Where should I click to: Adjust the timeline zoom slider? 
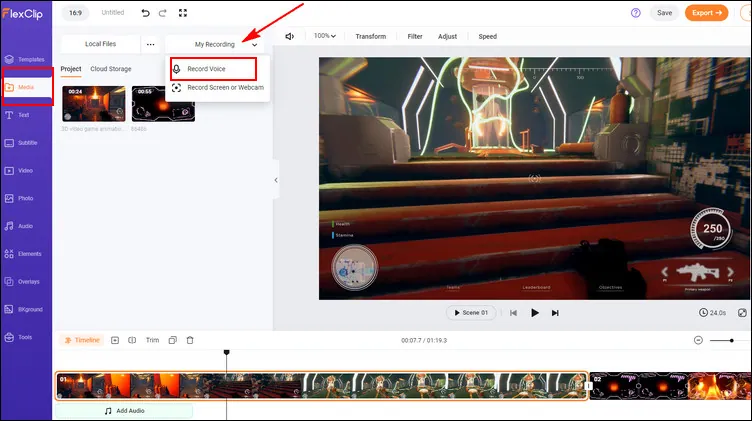point(731,340)
